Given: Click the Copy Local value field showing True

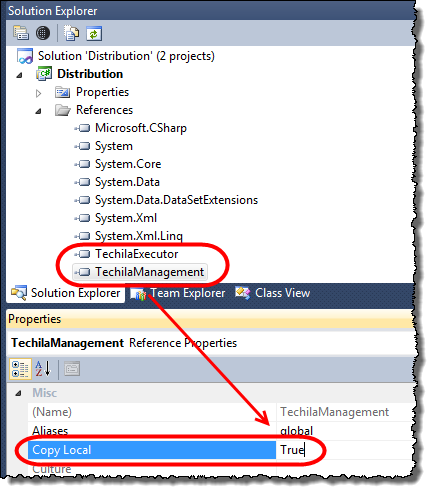Looking at the screenshot, I should 346,450.
